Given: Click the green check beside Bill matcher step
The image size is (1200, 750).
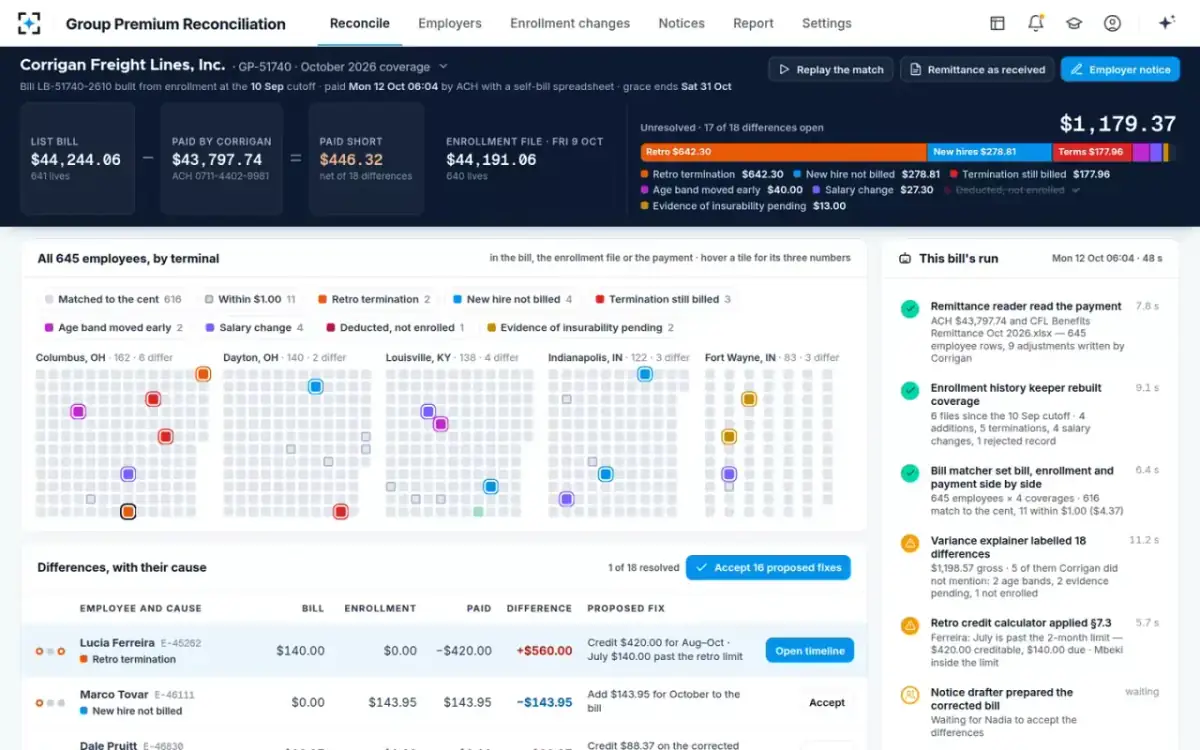Looking at the screenshot, I should tap(910, 473).
